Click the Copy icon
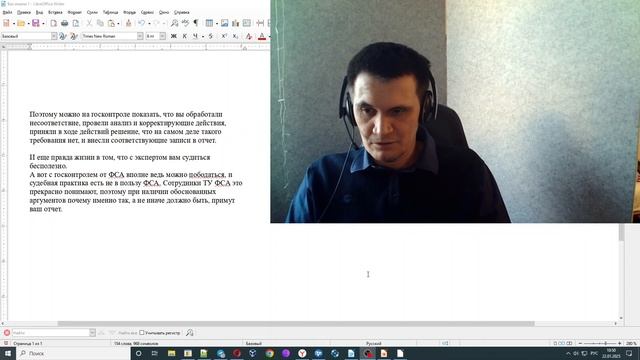640x360 pixels. coord(100,23)
